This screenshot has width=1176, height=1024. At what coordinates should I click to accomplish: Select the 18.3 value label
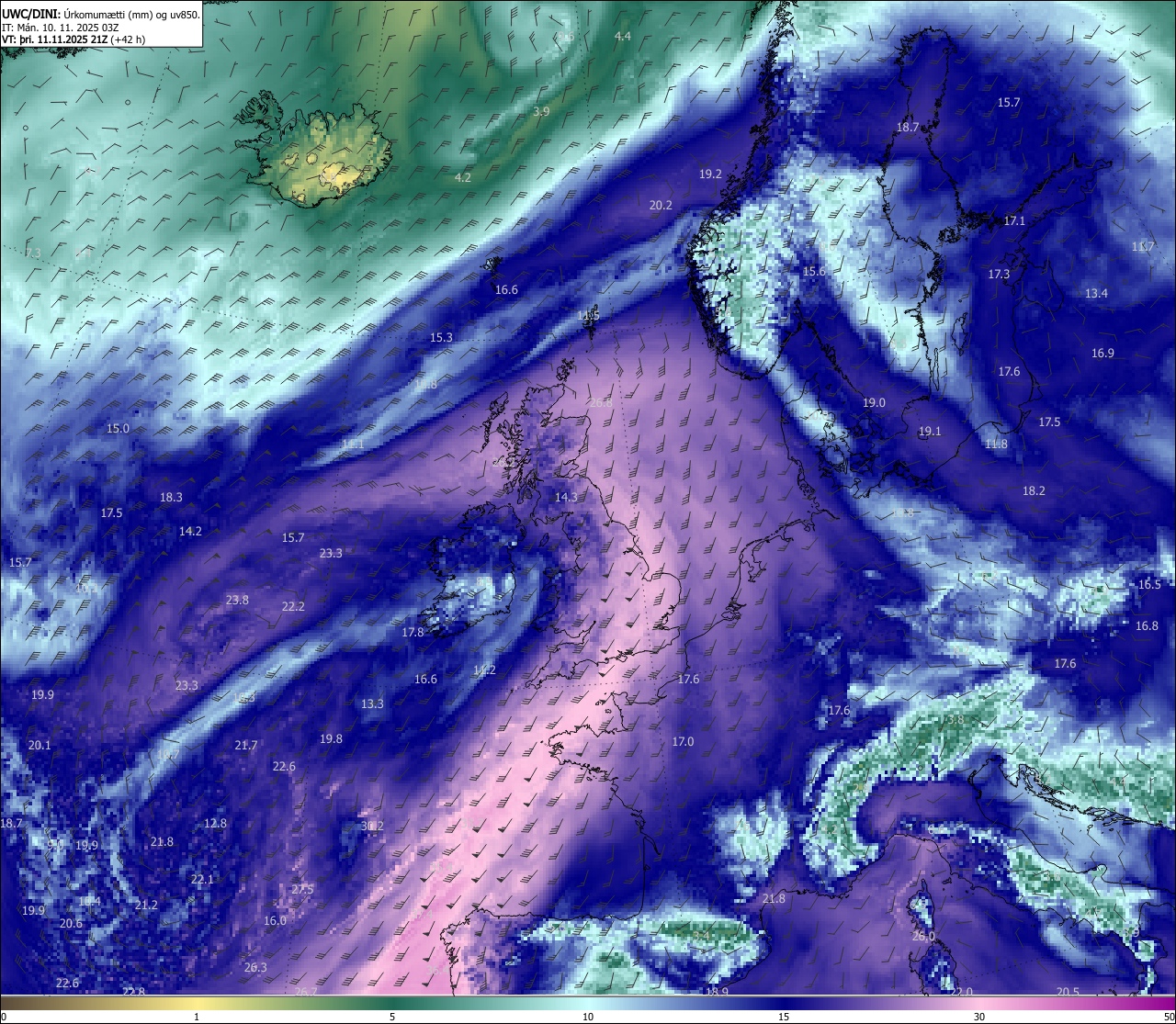coord(171,497)
